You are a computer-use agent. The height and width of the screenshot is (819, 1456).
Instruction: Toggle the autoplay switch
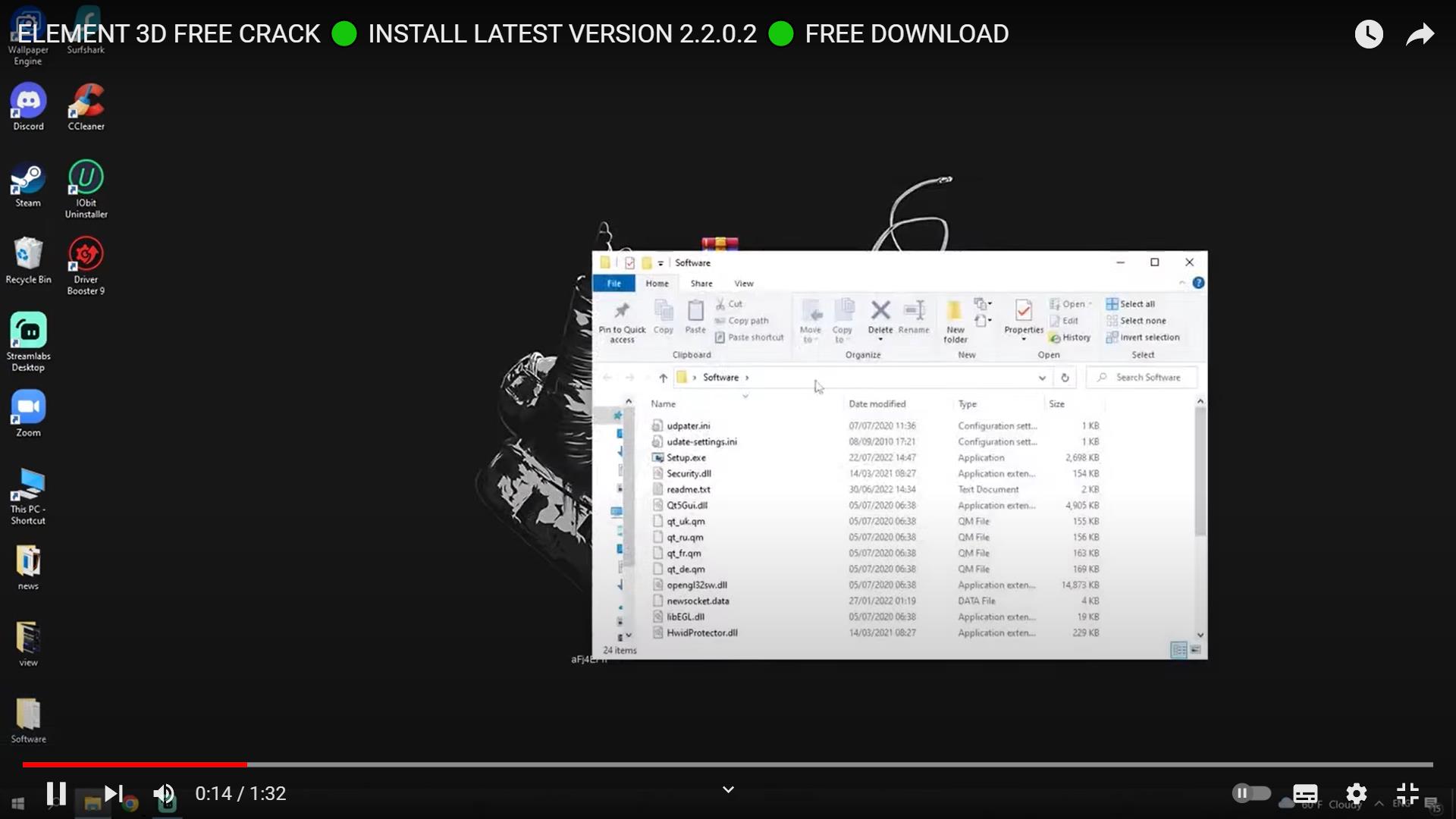[x=1251, y=793]
